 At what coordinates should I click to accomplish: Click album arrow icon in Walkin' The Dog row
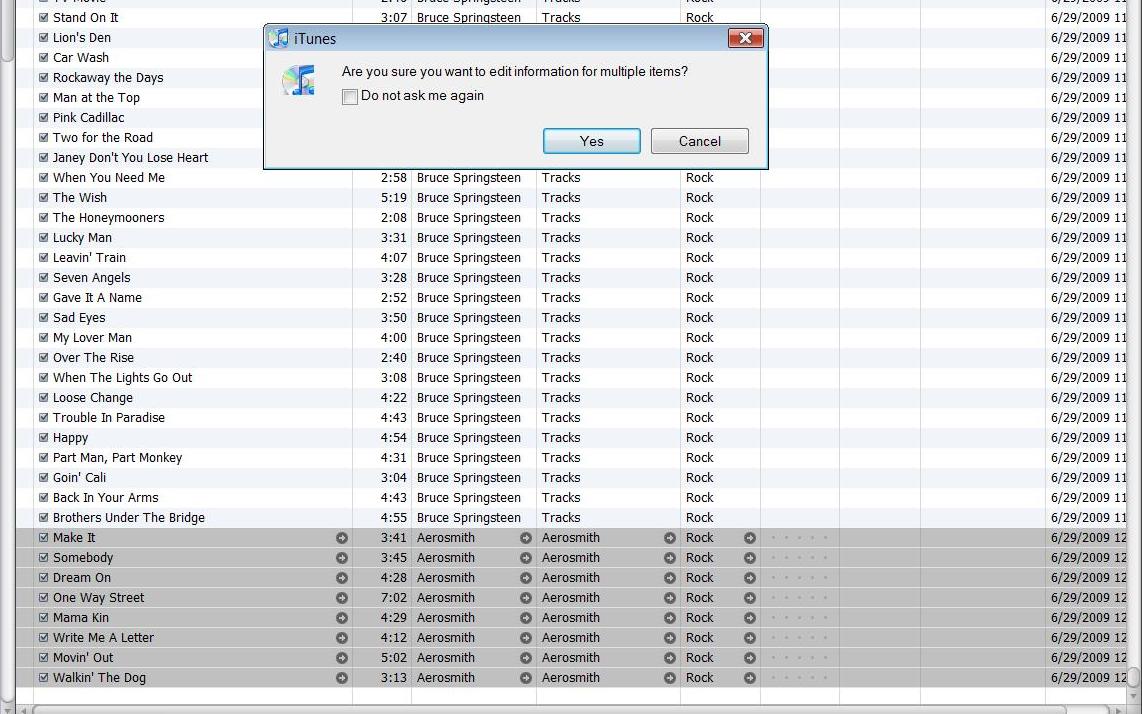point(669,678)
